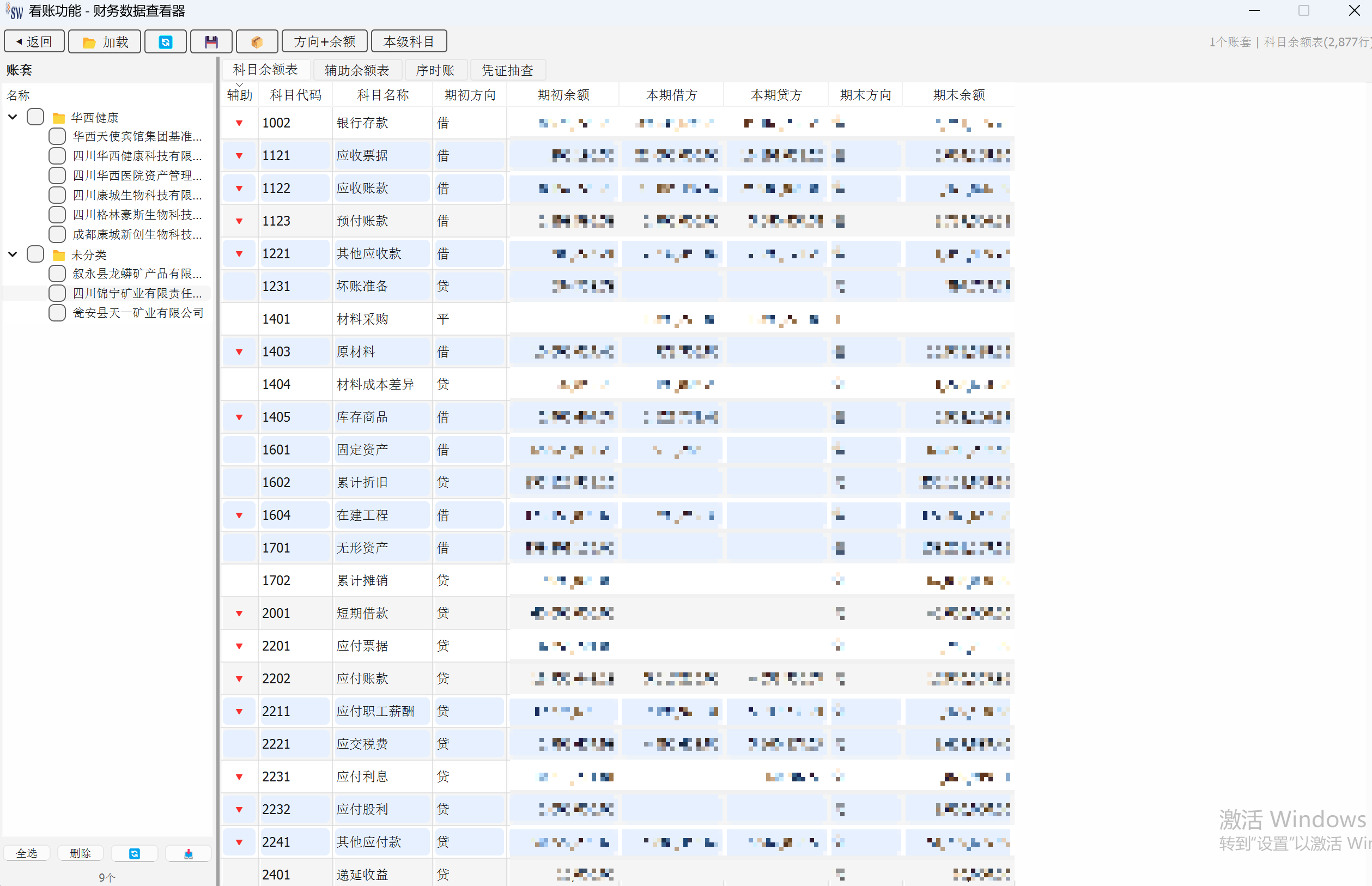
Task: Click the 返回 back button
Action: pos(34,42)
